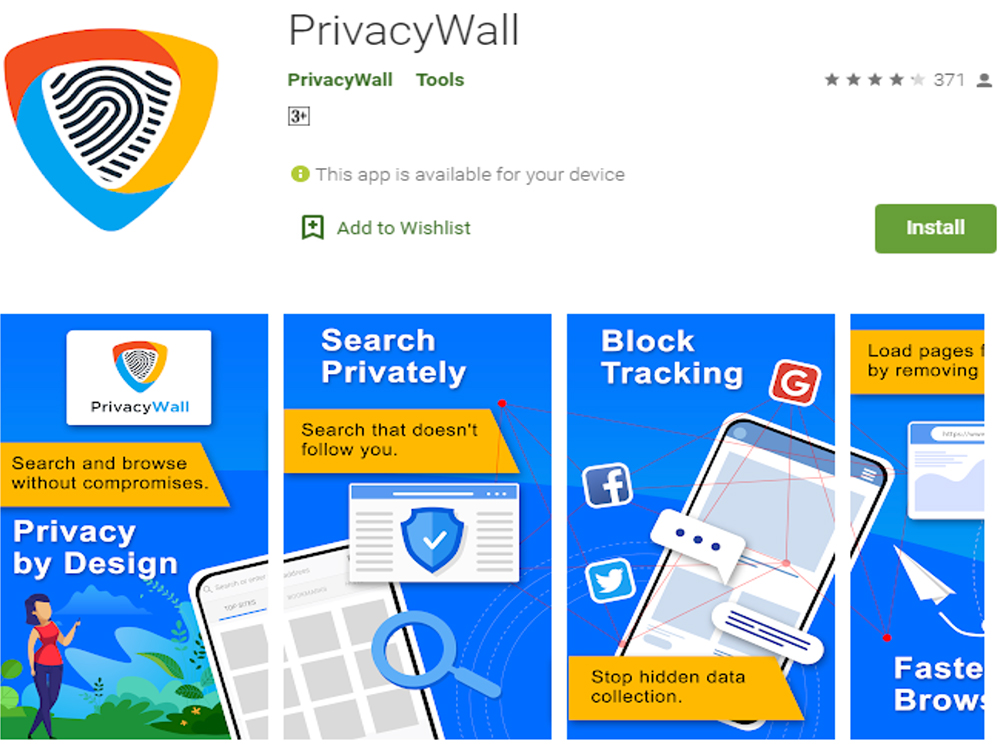Click the Twitter bird icon in screenshot
This screenshot has width=1000, height=746.
610,581
